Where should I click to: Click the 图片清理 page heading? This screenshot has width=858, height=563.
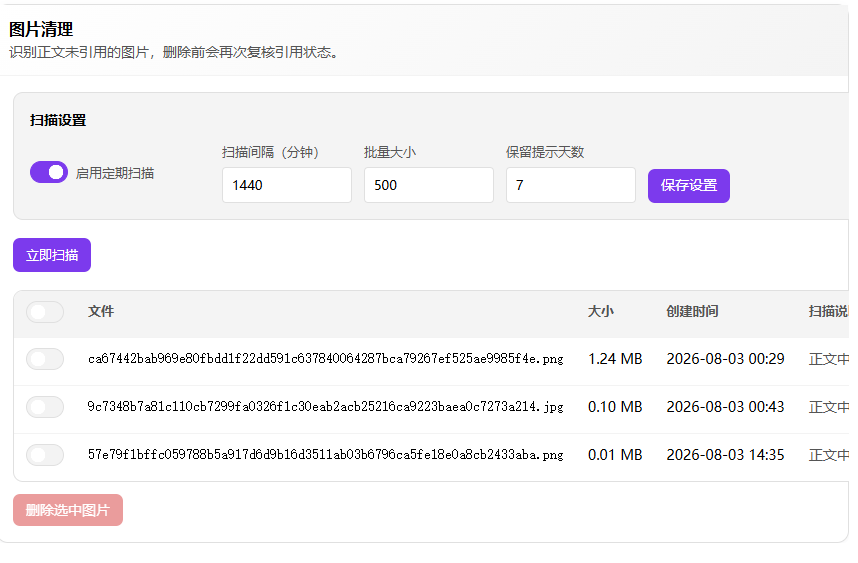[x=41, y=29]
